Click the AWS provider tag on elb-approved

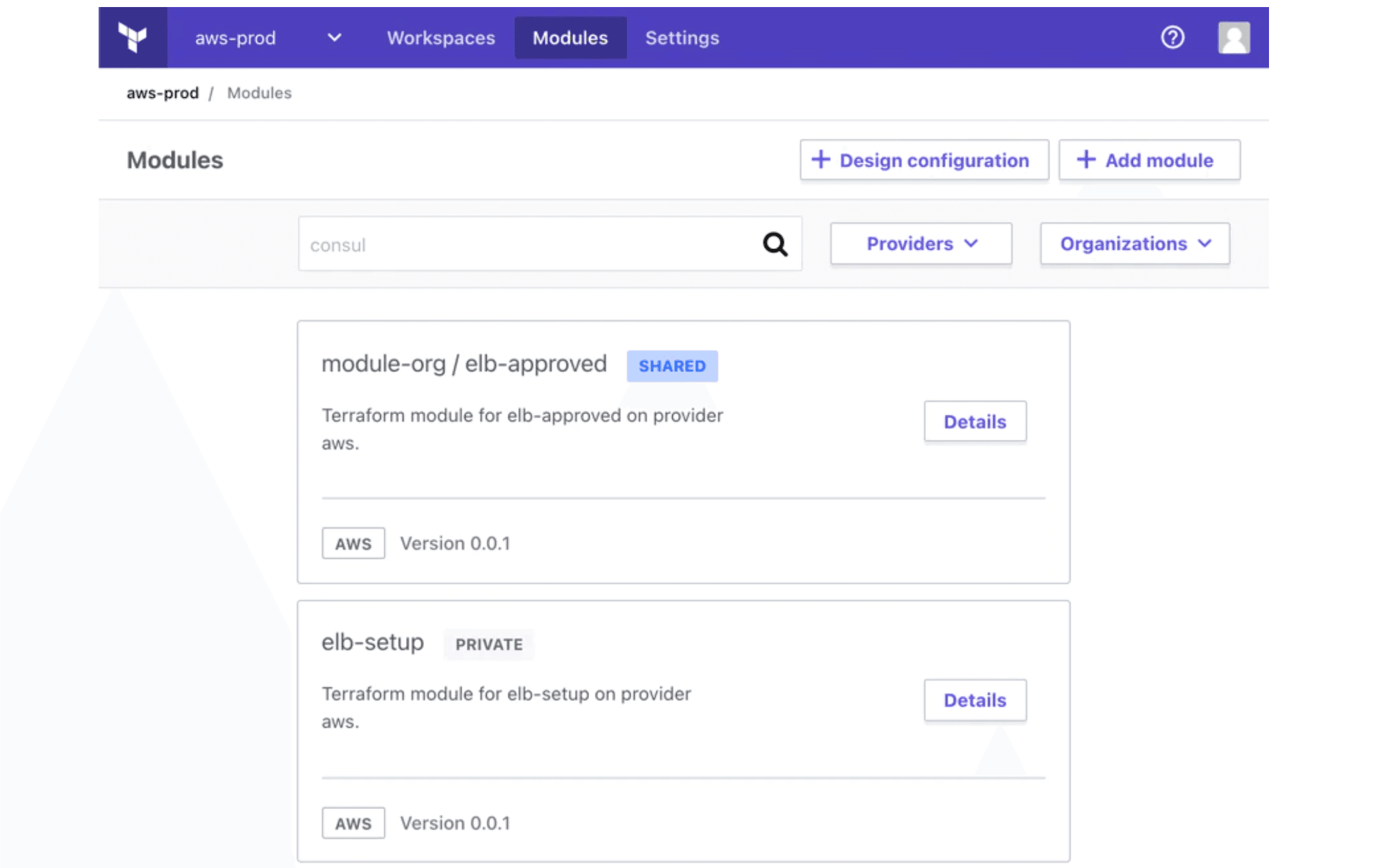click(x=353, y=543)
